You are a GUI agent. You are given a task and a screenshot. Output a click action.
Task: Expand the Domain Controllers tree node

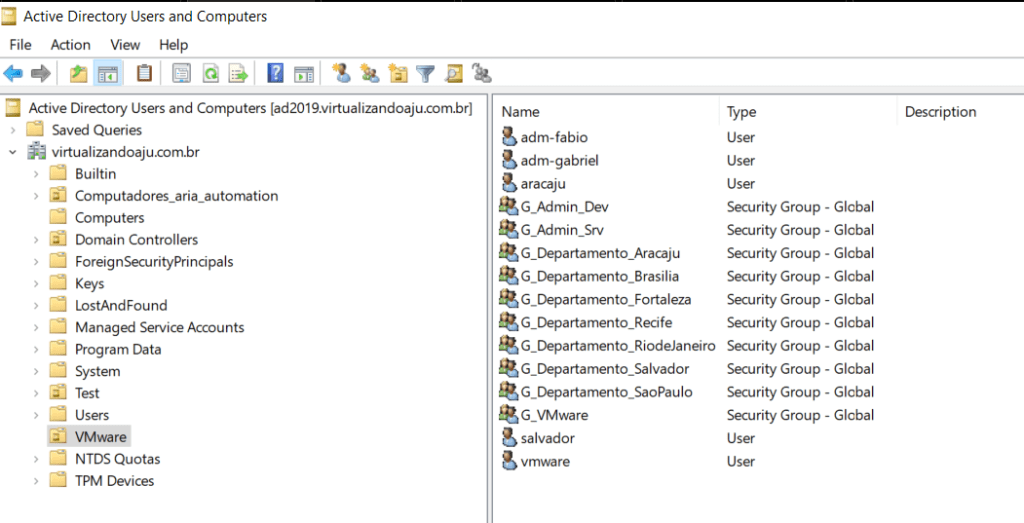coord(36,240)
